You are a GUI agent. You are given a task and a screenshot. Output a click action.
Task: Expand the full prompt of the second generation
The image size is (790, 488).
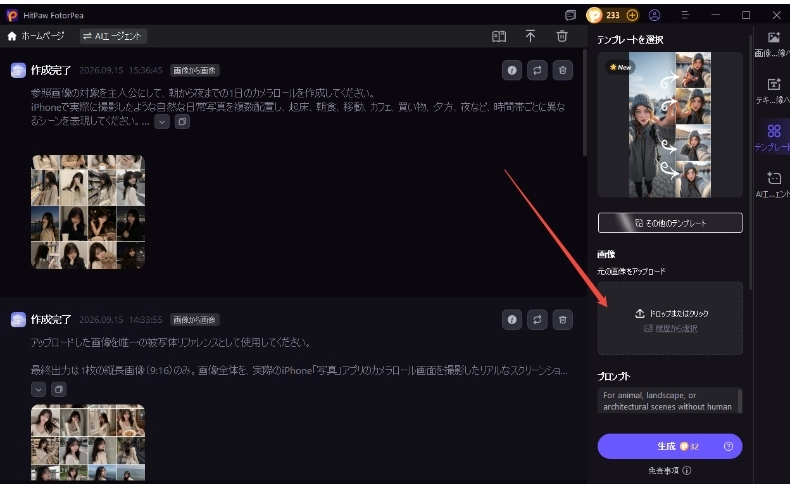[38, 389]
